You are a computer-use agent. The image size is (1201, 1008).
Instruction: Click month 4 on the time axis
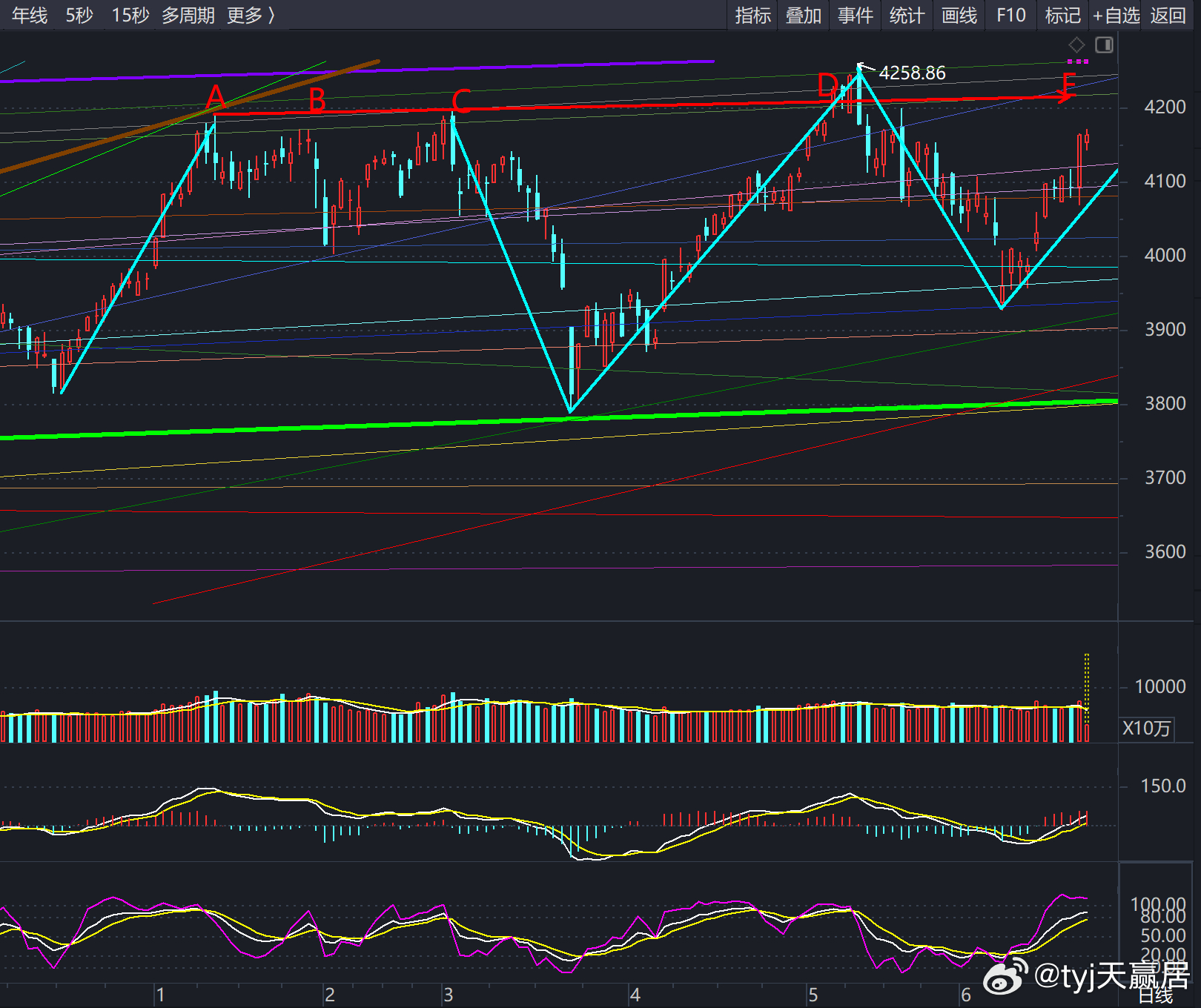click(635, 995)
